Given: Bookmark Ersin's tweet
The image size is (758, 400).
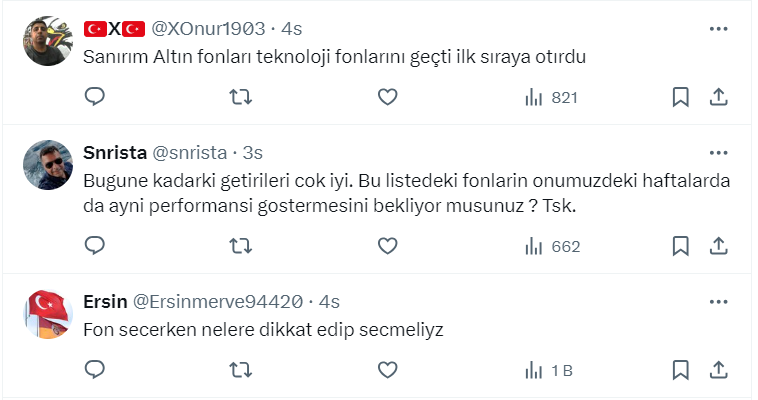Looking at the screenshot, I should 680,370.
